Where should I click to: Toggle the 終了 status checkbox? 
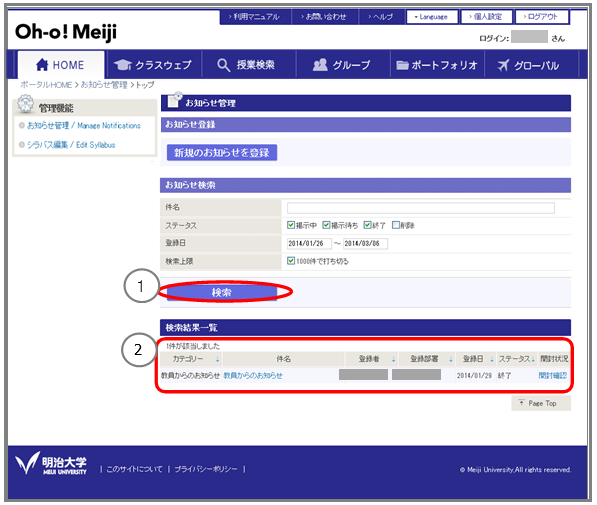[367, 225]
